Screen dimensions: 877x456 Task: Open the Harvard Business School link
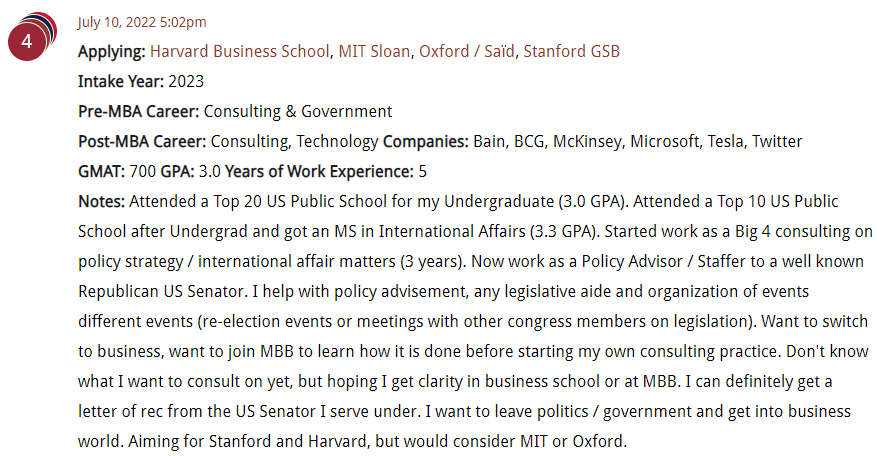point(239,51)
